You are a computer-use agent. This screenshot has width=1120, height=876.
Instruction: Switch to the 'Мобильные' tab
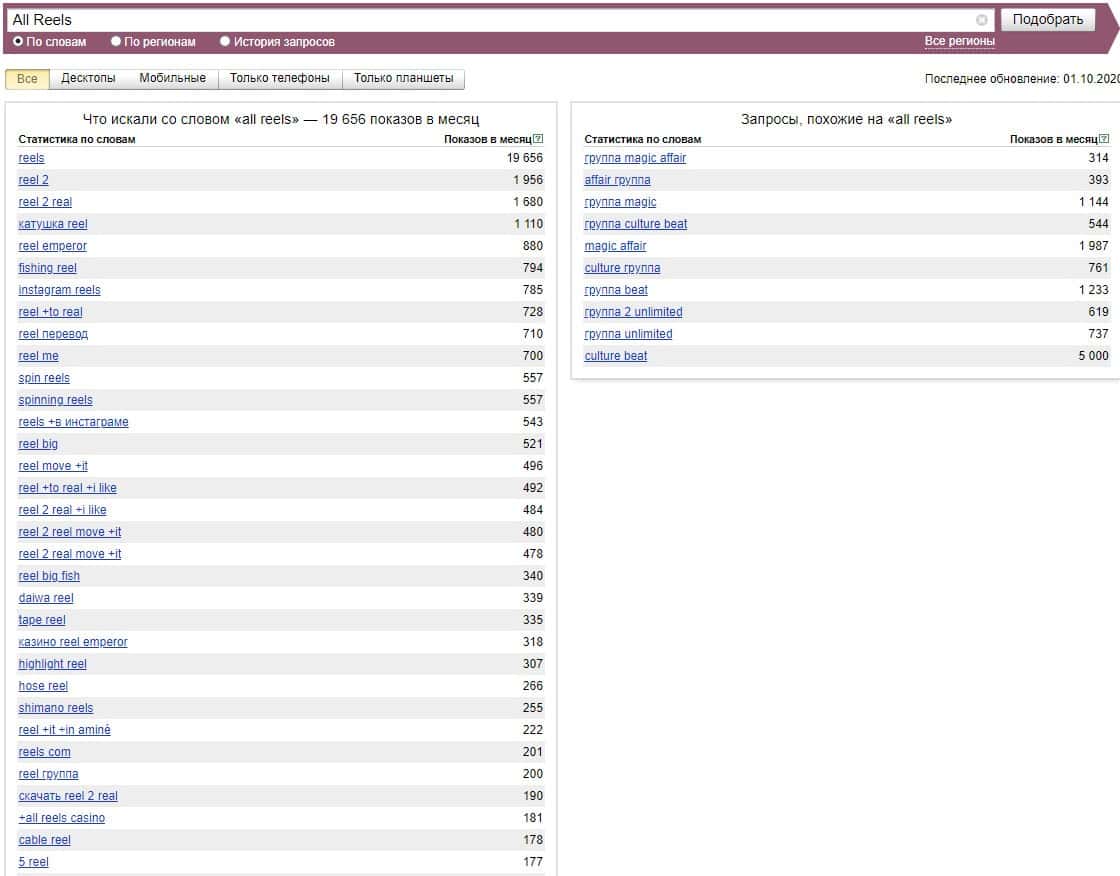172,78
